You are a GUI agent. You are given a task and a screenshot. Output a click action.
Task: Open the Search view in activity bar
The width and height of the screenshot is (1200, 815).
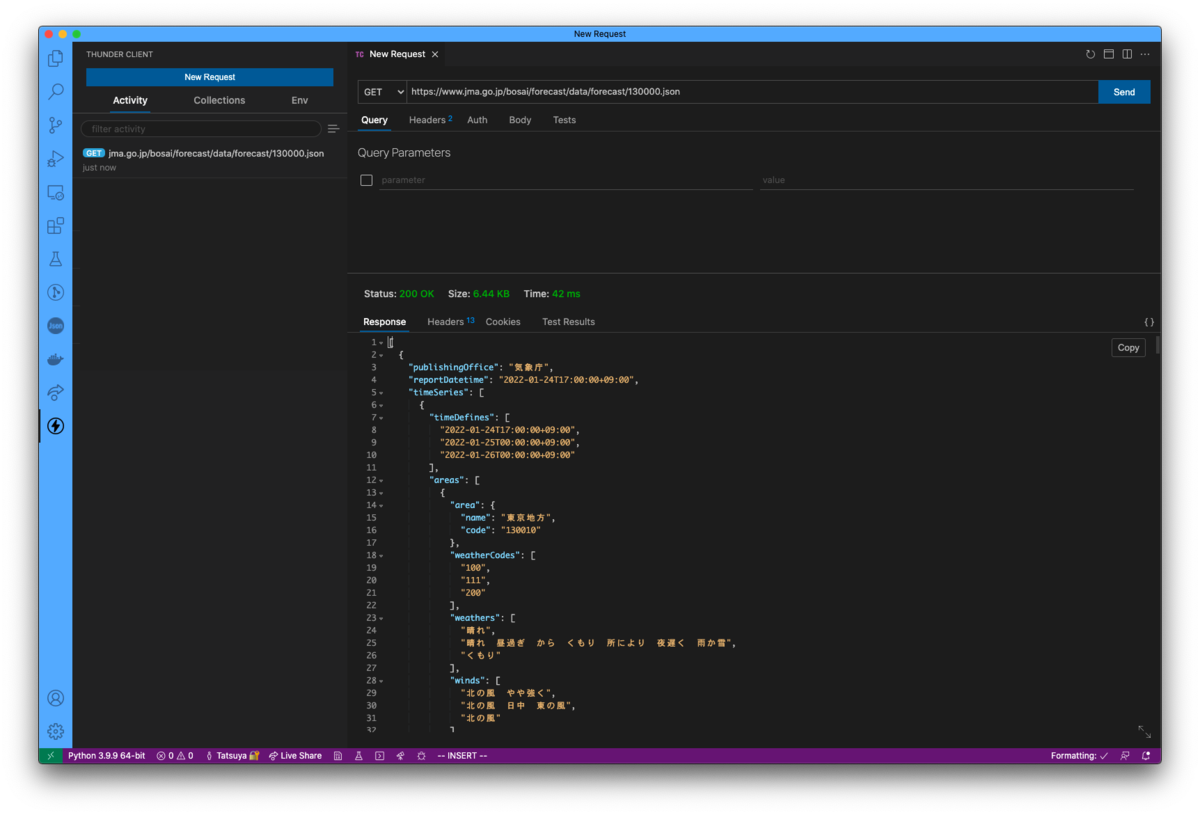pos(56,92)
